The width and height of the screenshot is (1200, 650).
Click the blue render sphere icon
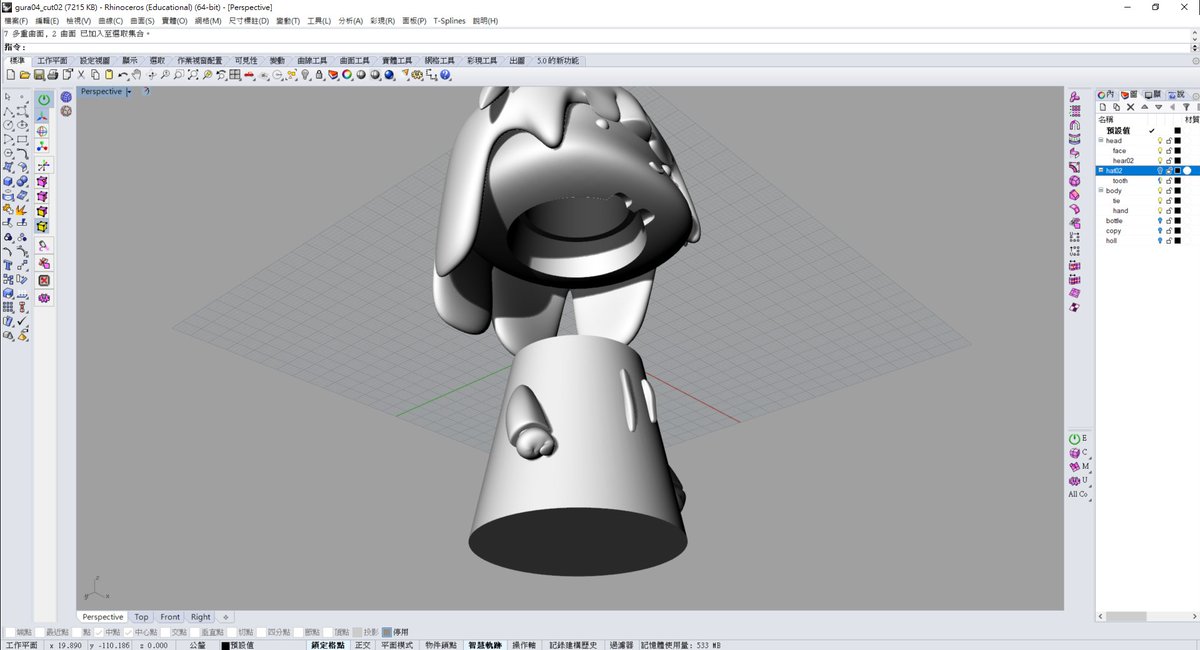point(389,75)
